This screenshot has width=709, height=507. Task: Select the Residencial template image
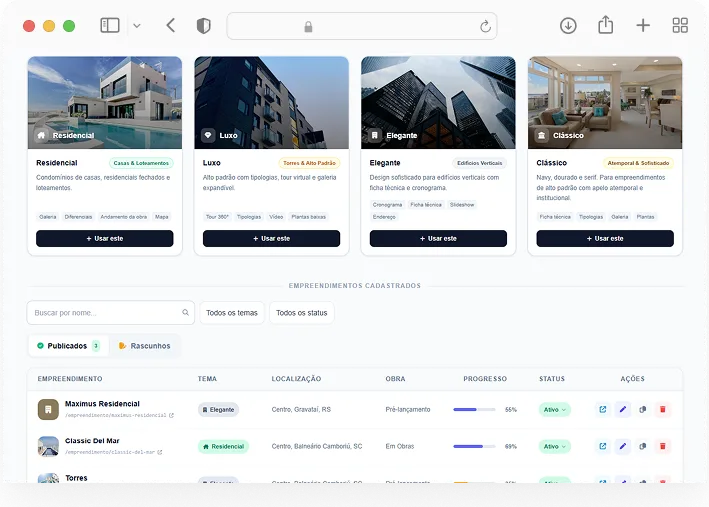coord(105,103)
